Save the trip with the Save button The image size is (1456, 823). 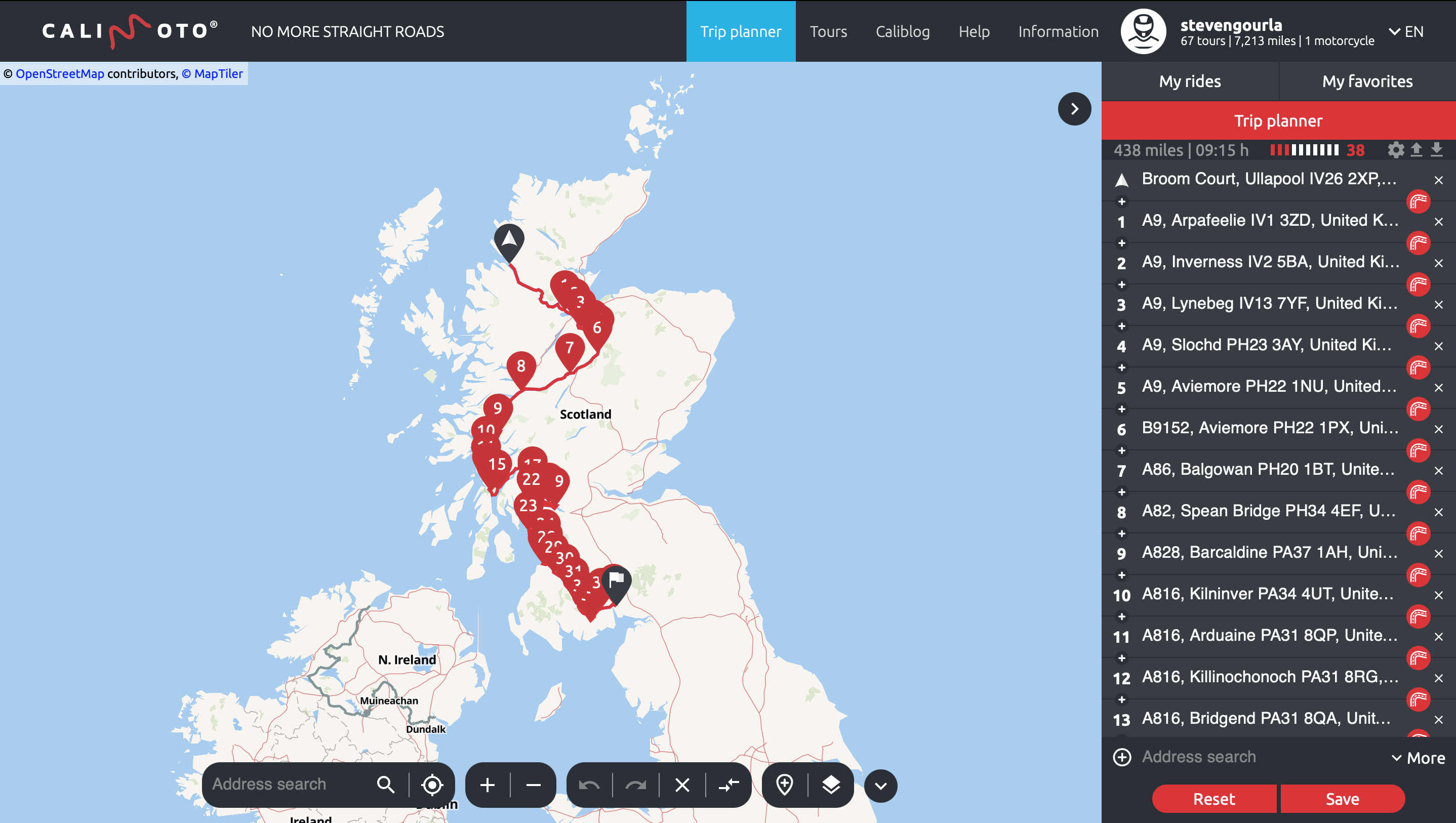pyautogui.click(x=1343, y=799)
